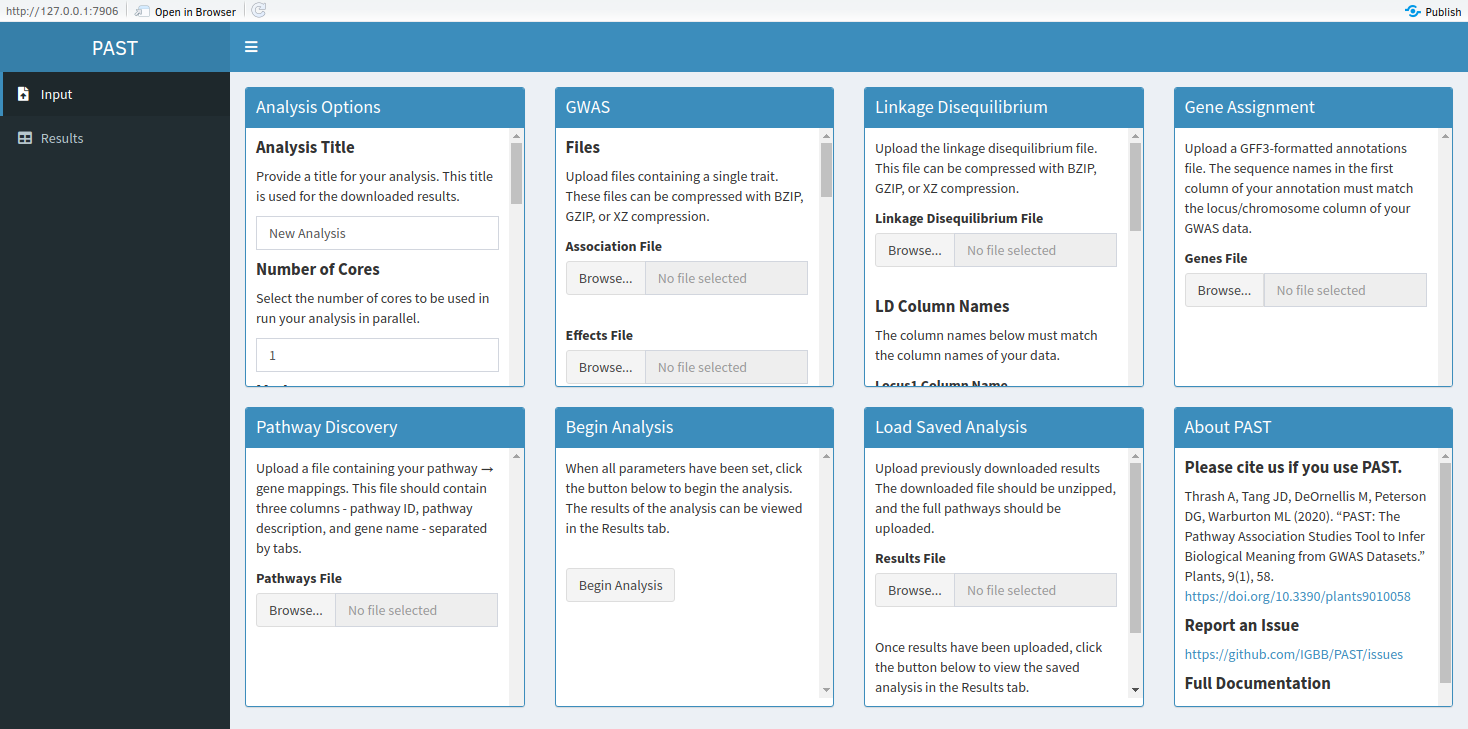Click the Input file icon in sidebar
Viewport: 1468px width, 729px height.
tap(24, 94)
